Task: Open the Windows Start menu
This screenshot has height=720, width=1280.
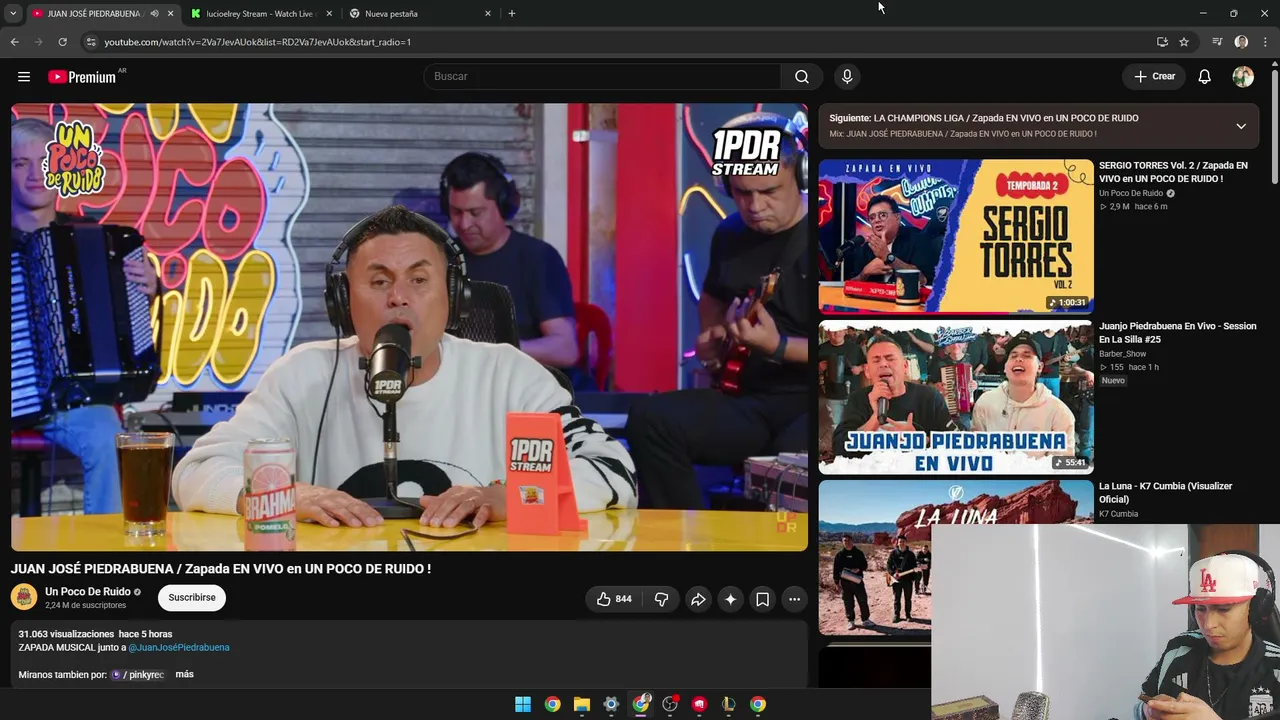Action: [x=523, y=704]
